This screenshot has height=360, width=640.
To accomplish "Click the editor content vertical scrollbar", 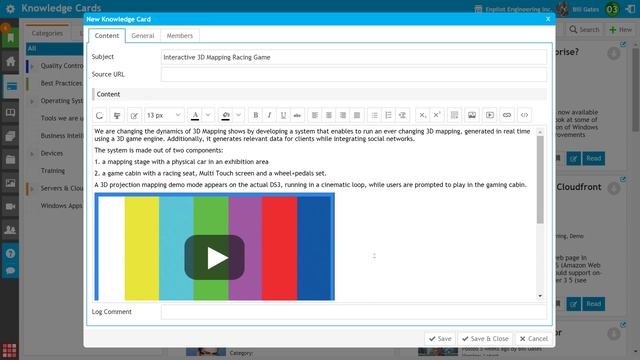I will coord(540,180).
